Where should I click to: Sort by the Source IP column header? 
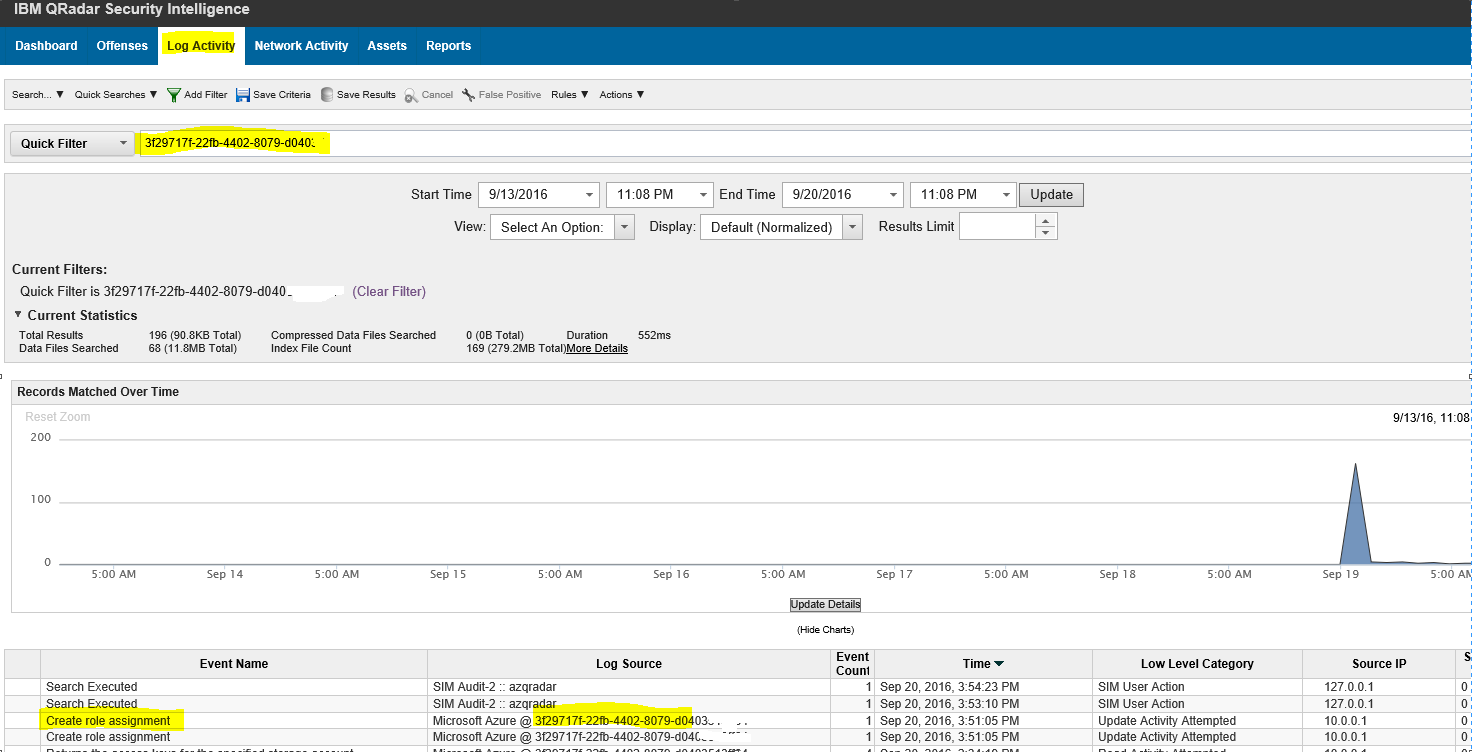tap(1378, 664)
